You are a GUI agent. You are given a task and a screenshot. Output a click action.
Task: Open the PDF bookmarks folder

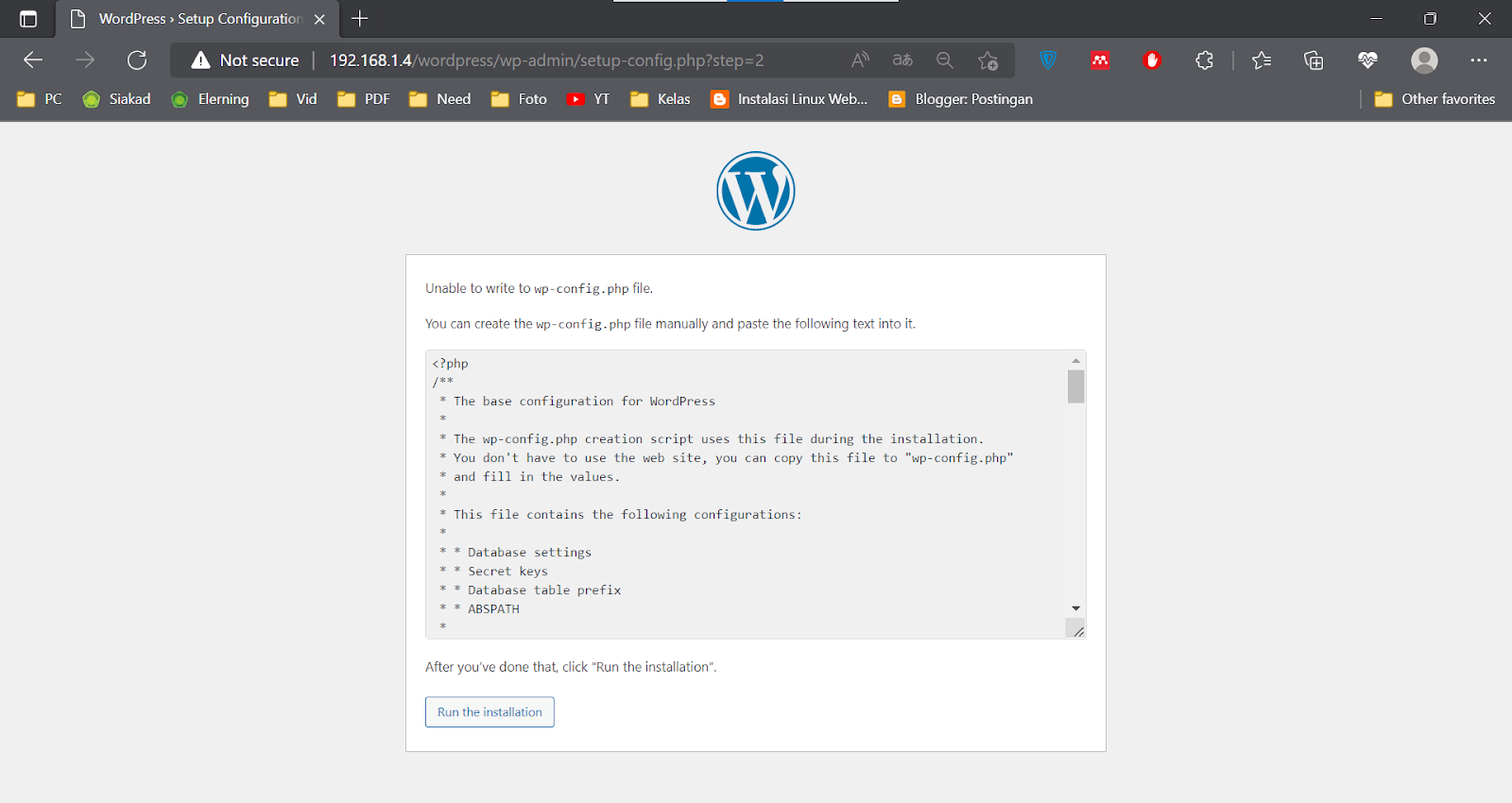[364, 99]
